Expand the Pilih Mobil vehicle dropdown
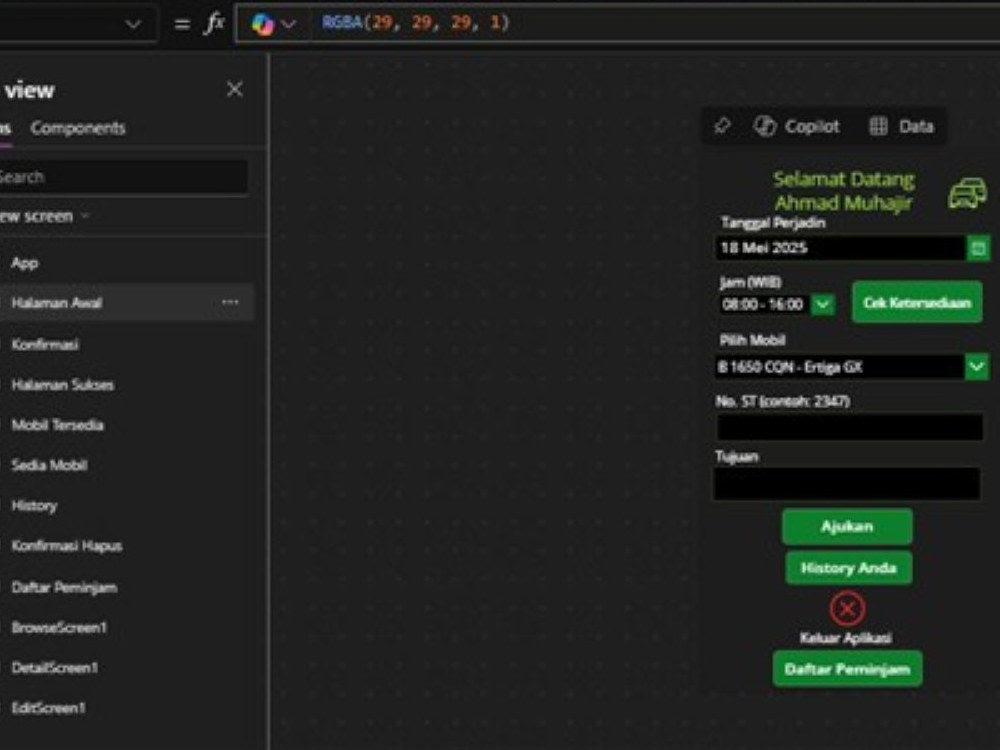This screenshot has height=750, width=1000. pyautogui.click(x=977, y=367)
